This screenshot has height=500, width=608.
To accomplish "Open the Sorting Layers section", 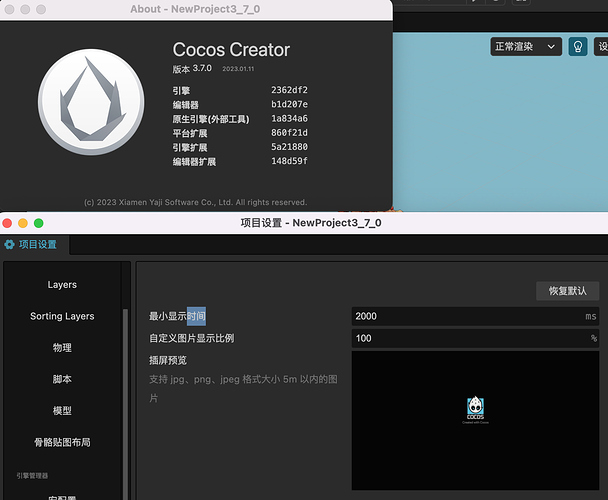I will pos(62,316).
